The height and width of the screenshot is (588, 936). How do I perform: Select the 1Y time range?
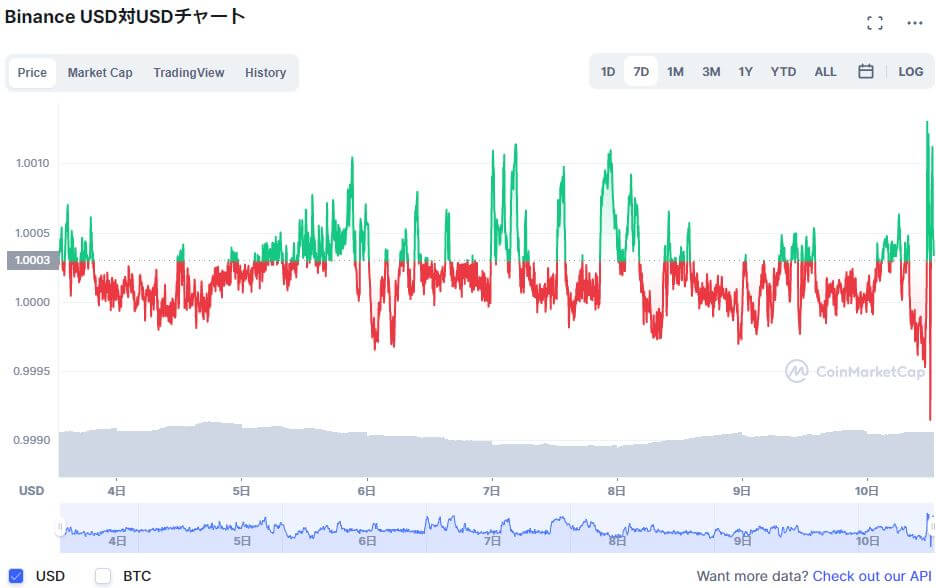tap(745, 72)
